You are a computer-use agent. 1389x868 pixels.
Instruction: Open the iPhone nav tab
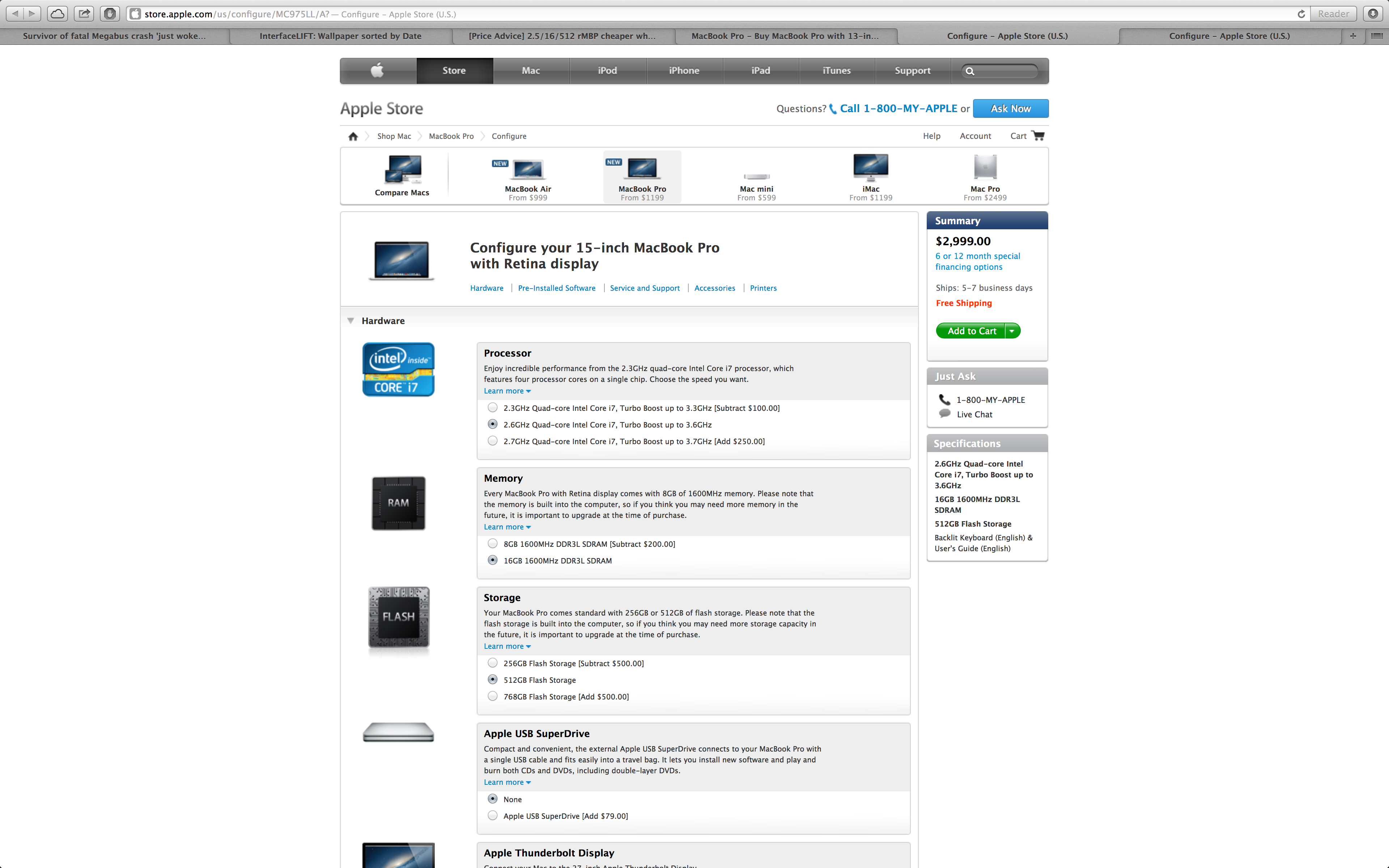click(684, 71)
